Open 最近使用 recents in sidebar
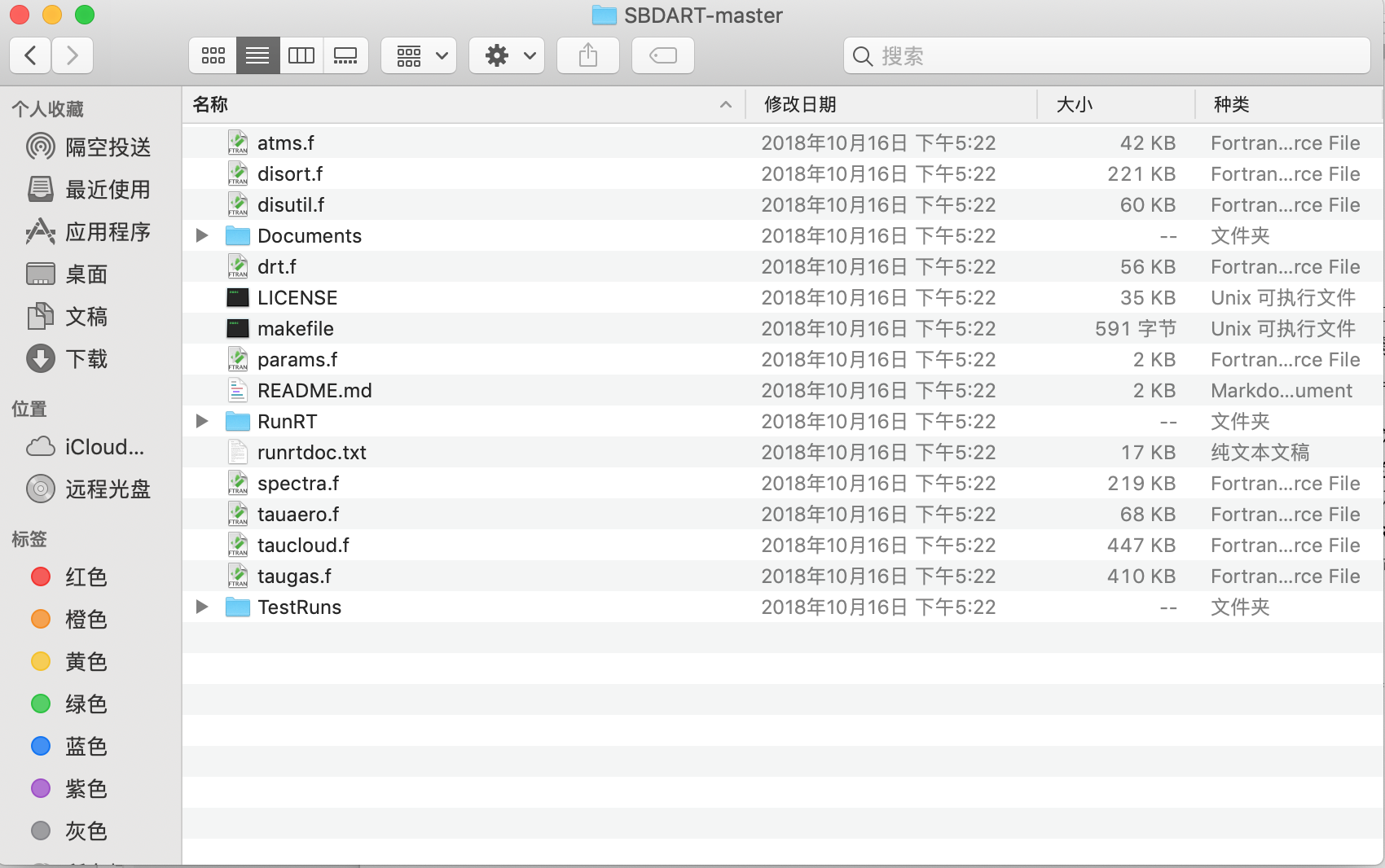This screenshot has height=868, width=1385. coord(89,190)
